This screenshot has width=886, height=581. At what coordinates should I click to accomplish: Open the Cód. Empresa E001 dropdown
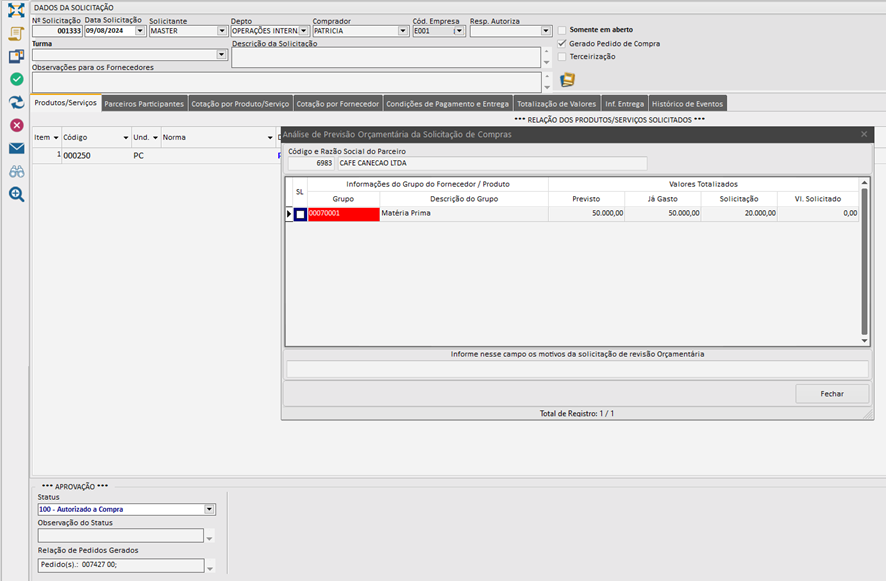[459, 31]
